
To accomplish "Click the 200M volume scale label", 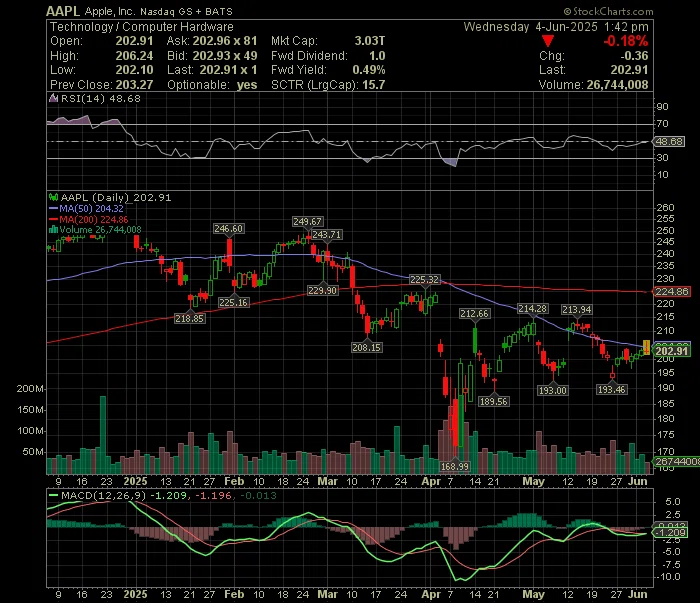I will (x=30, y=388).
